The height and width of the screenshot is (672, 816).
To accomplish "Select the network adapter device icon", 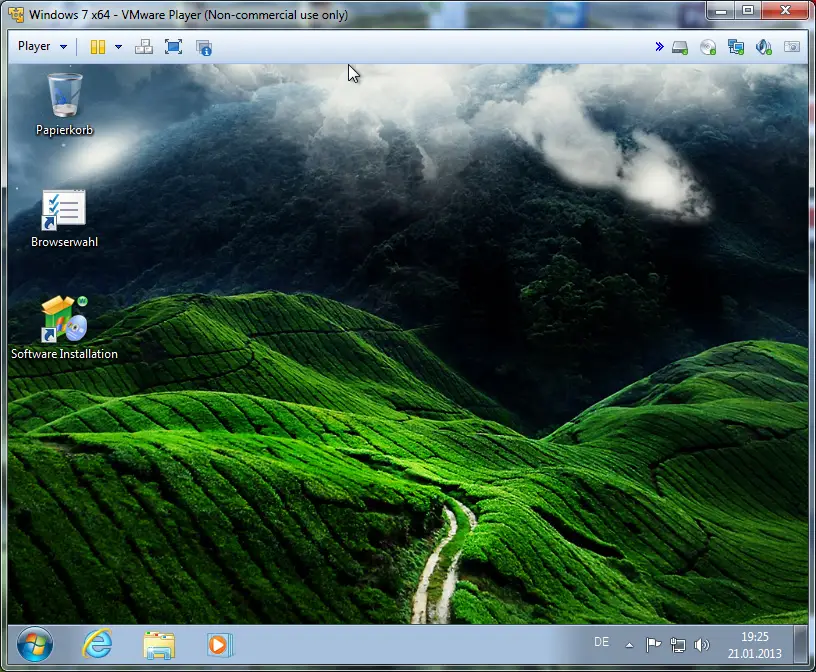I will [x=736, y=47].
